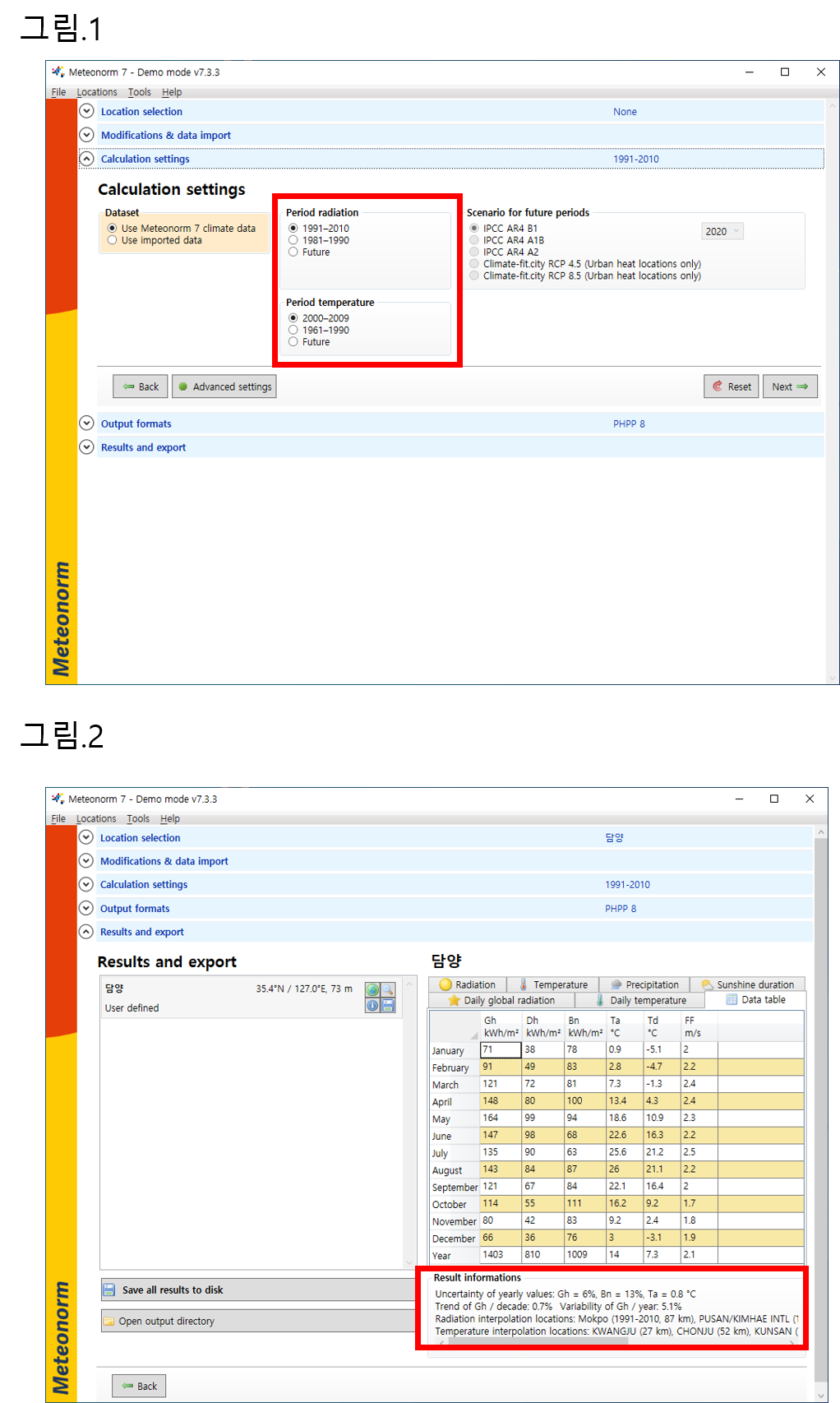Open the Tools menu in top window
840x1403 pixels.
pyautogui.click(x=139, y=92)
